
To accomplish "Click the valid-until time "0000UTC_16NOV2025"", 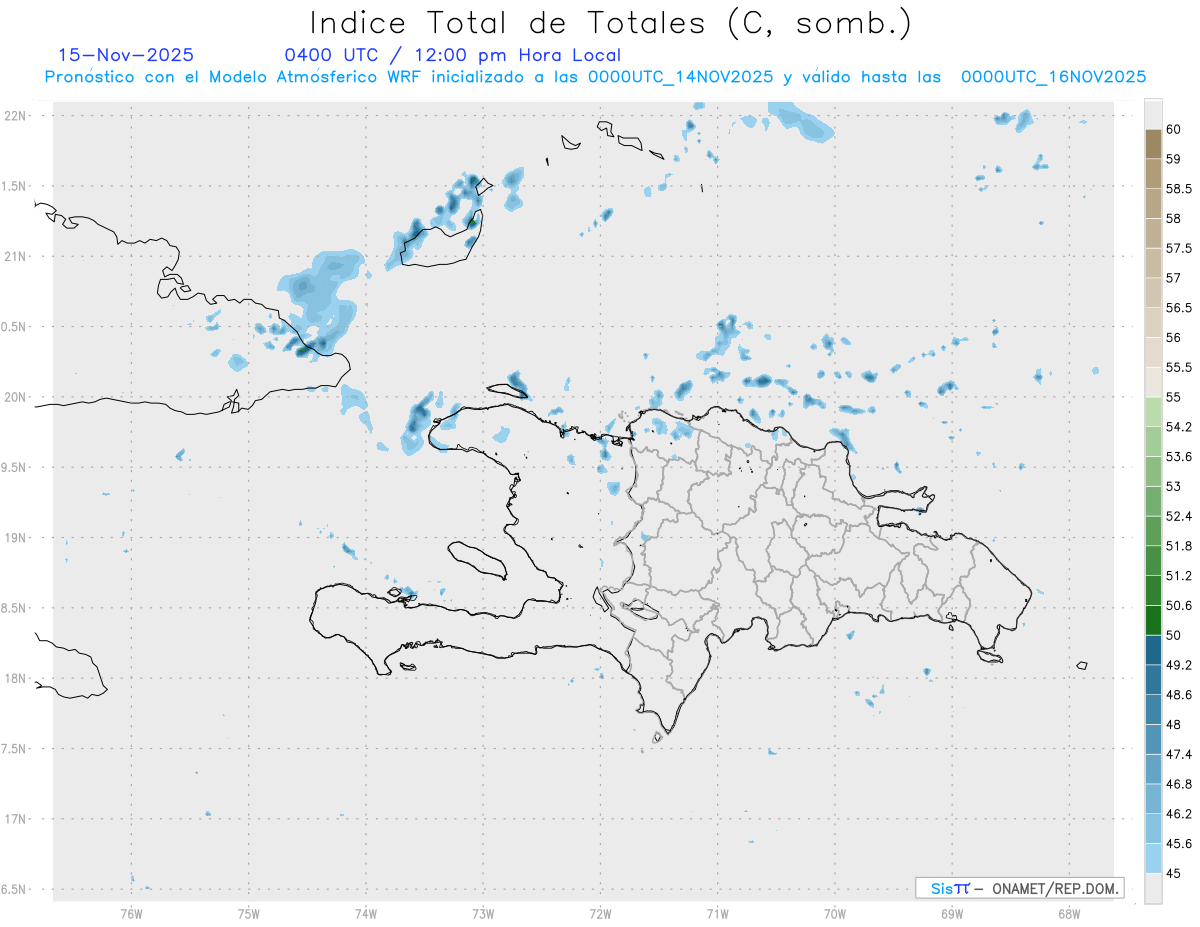I will tap(1053, 77).
